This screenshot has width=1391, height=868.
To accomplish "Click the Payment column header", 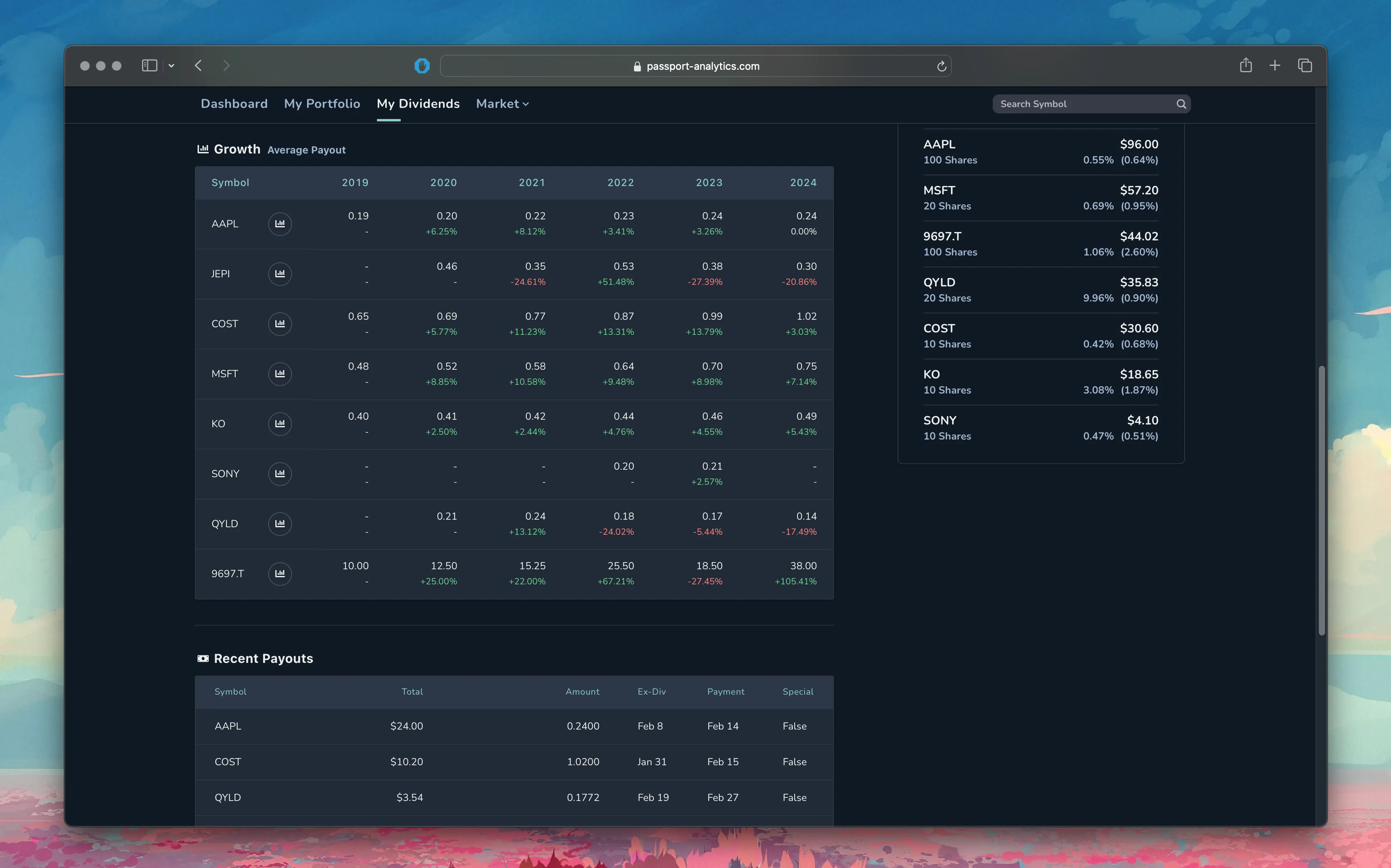I will tap(726, 692).
